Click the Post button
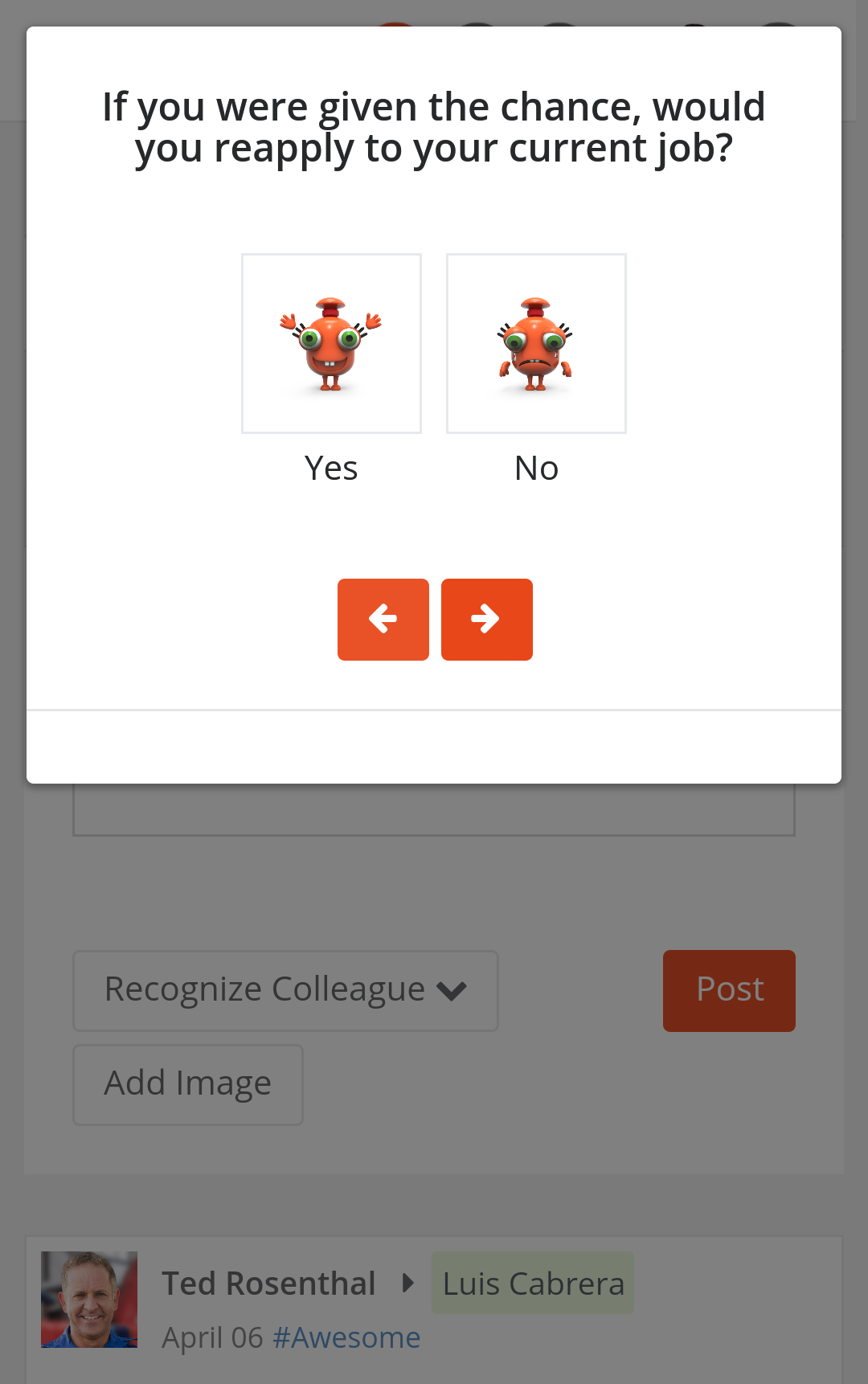 (729, 991)
